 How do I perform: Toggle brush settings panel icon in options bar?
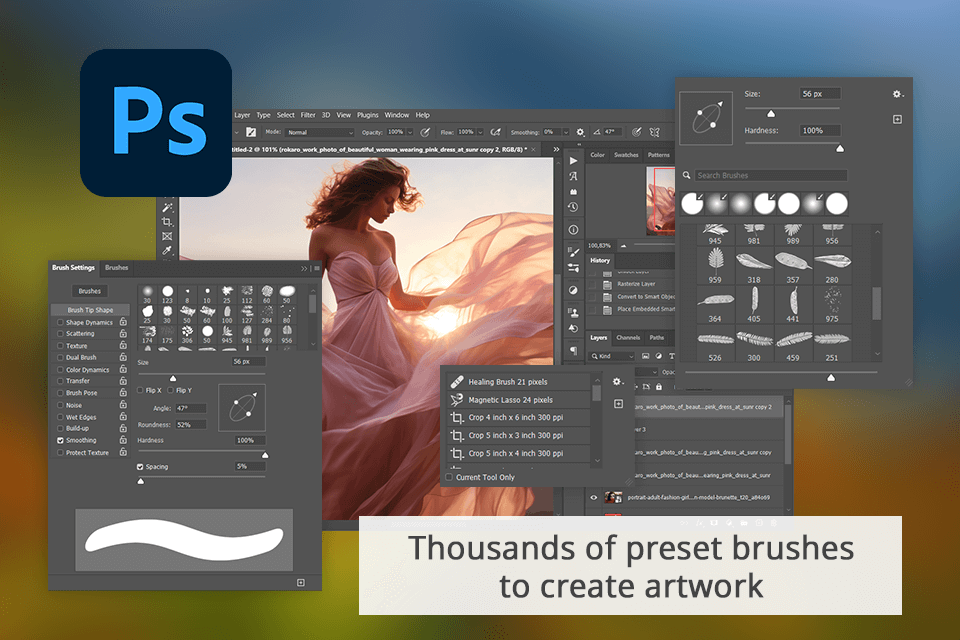coord(251,132)
